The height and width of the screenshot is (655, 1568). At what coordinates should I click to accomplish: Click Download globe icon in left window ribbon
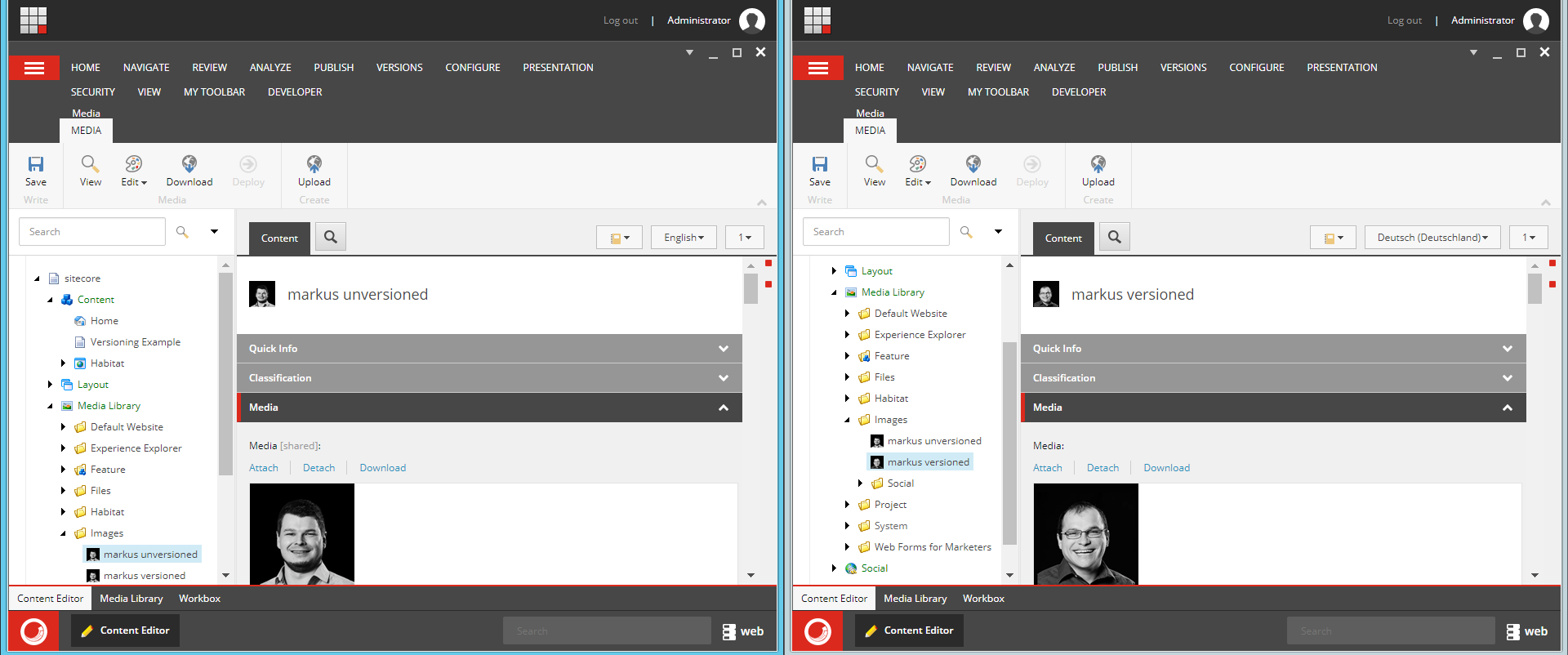click(x=189, y=164)
